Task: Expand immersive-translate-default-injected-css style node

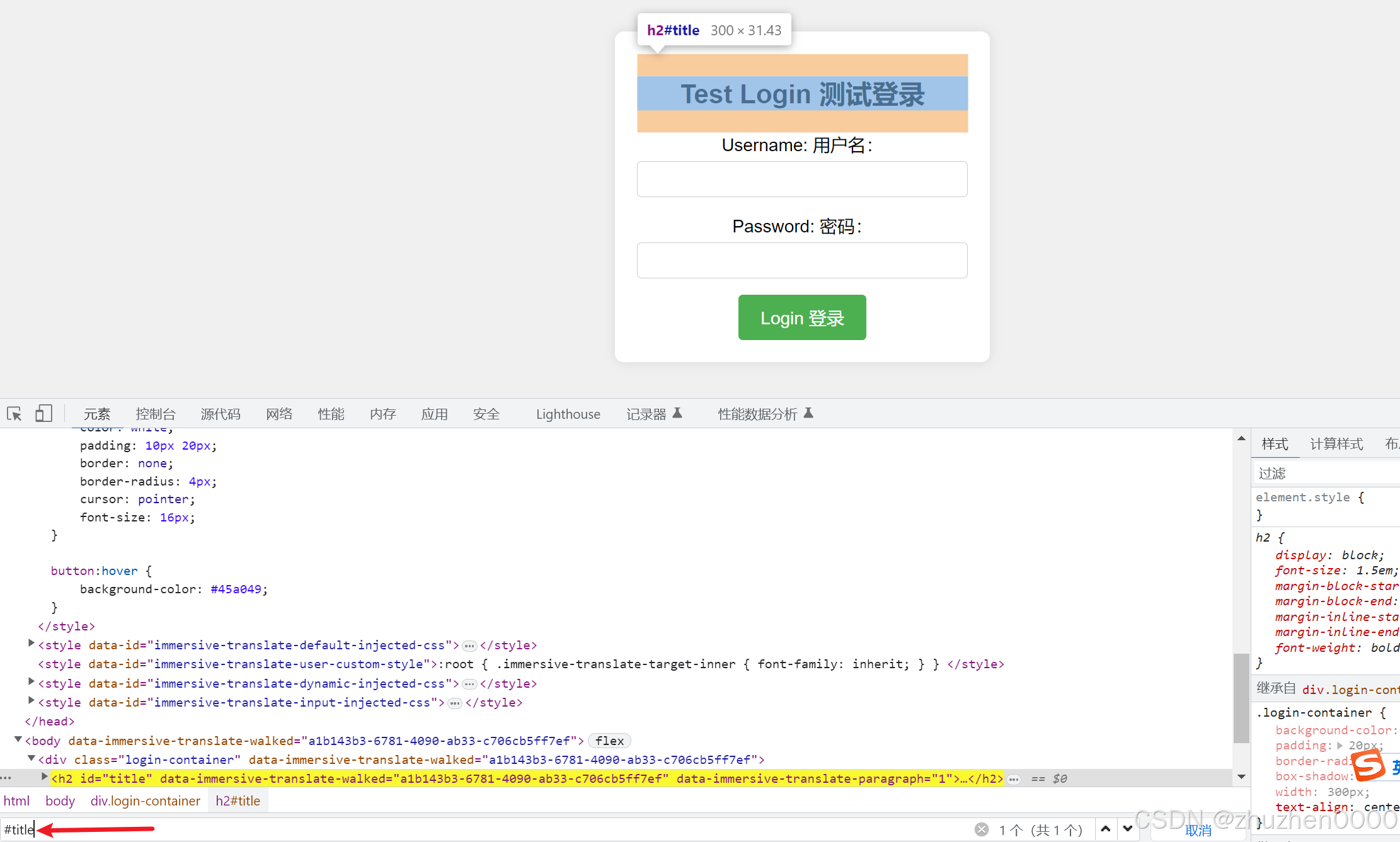Action: tap(31, 644)
